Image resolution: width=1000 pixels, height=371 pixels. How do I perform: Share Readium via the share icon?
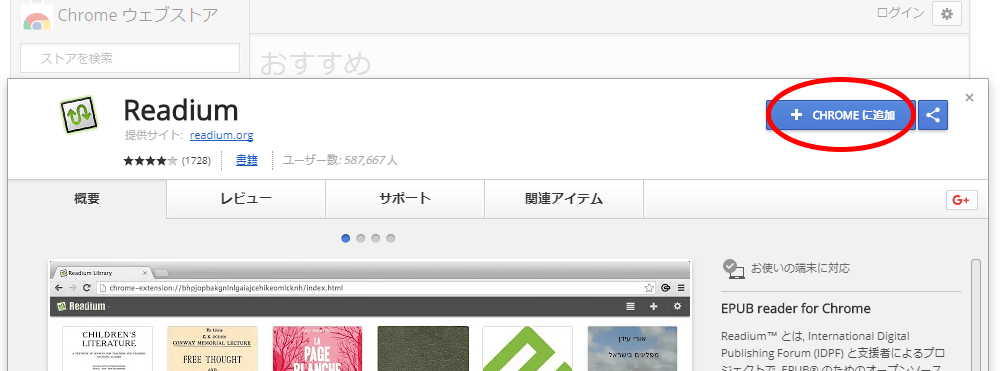[933, 115]
